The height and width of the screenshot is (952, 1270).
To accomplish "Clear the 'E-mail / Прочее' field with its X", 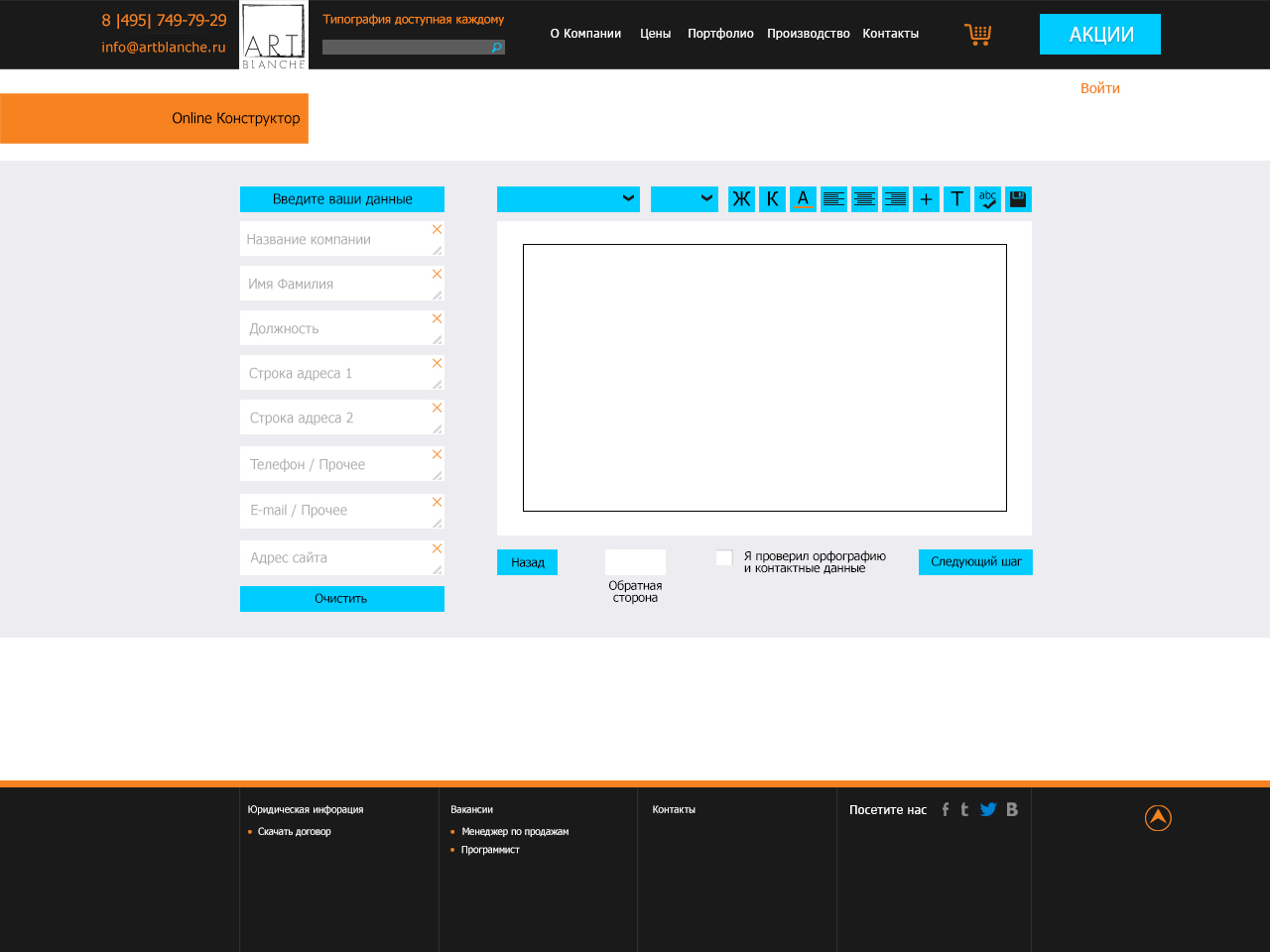I will [437, 502].
